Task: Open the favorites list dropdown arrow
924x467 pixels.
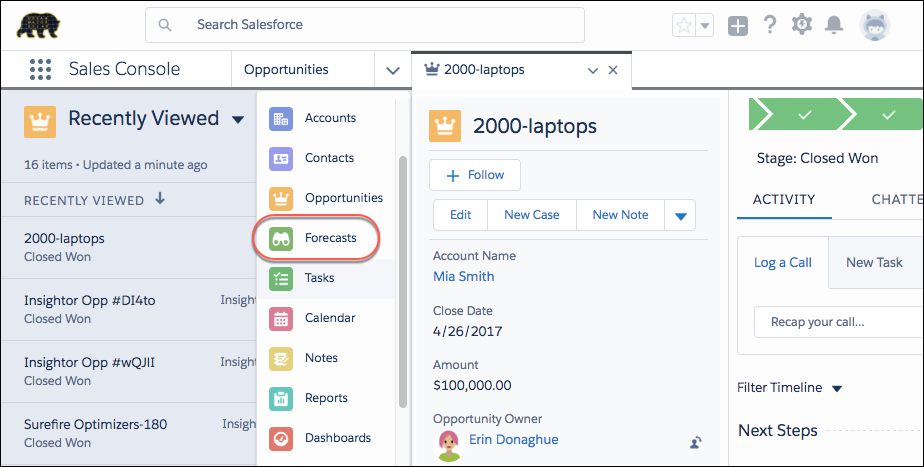Action: (x=705, y=25)
